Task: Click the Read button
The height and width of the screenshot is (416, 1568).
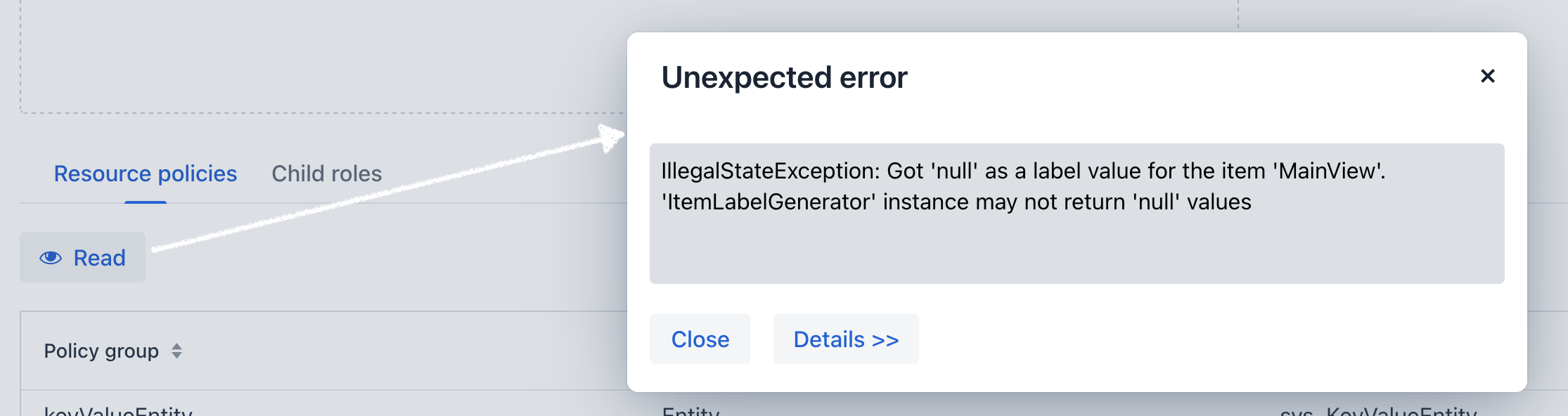Action: coord(82,257)
